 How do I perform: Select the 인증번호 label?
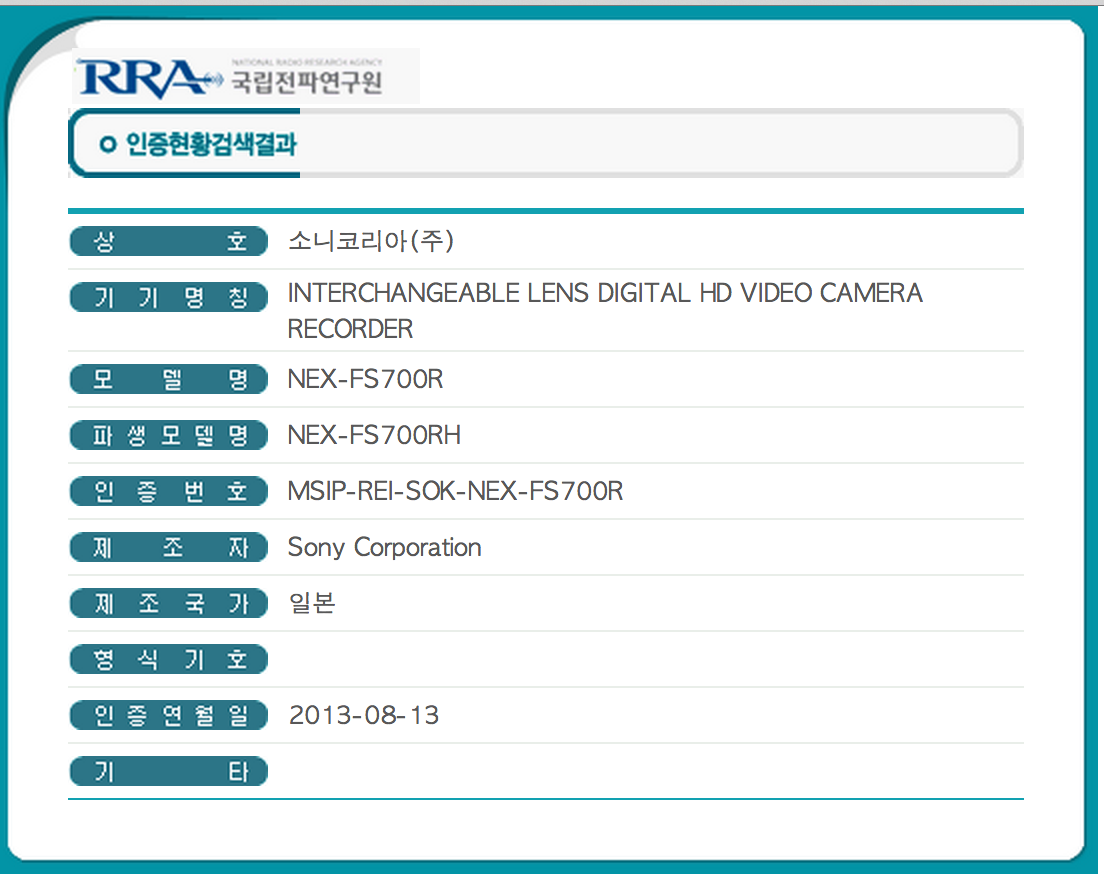pos(169,491)
